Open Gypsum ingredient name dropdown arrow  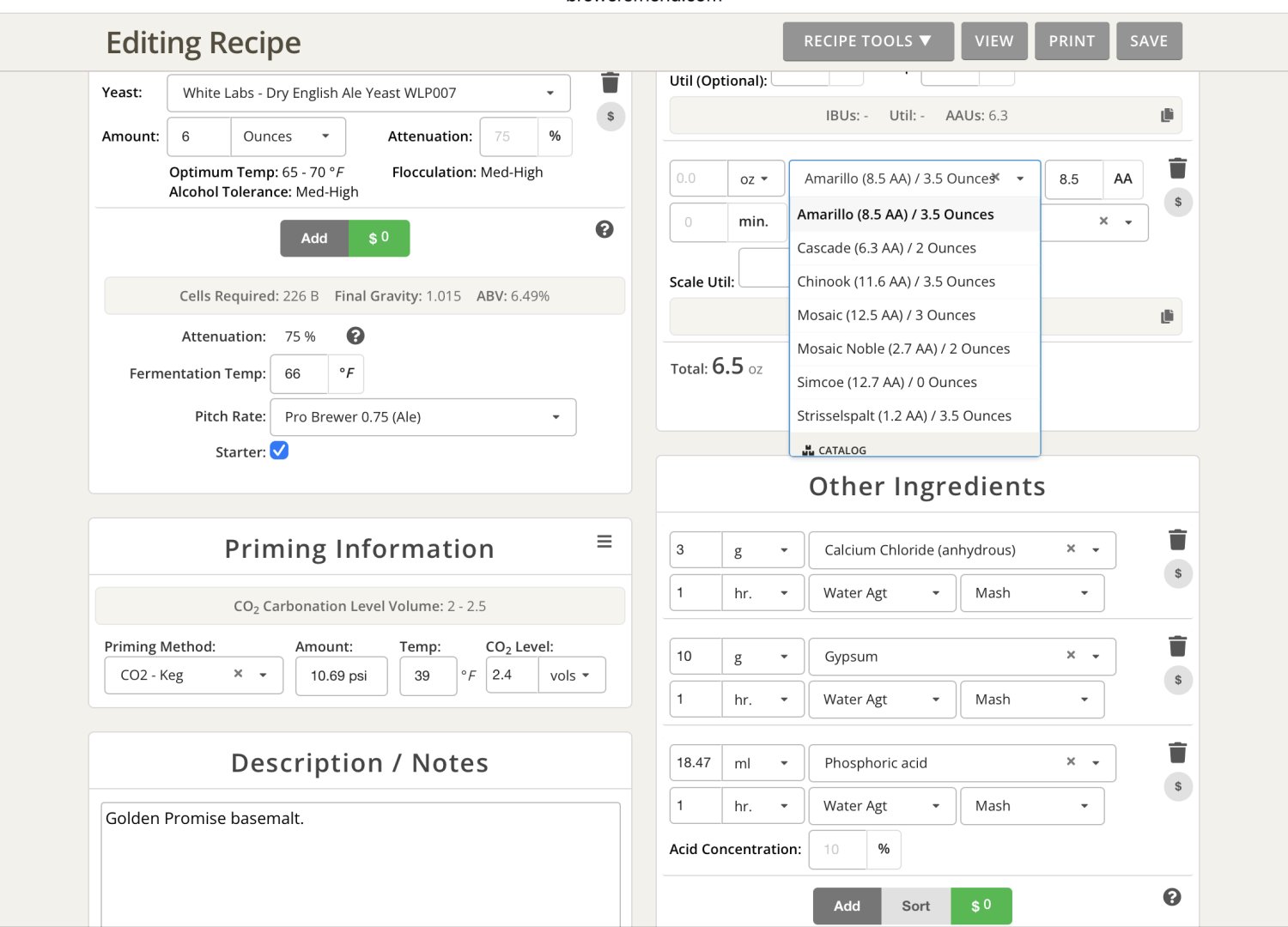pyautogui.click(x=1096, y=657)
